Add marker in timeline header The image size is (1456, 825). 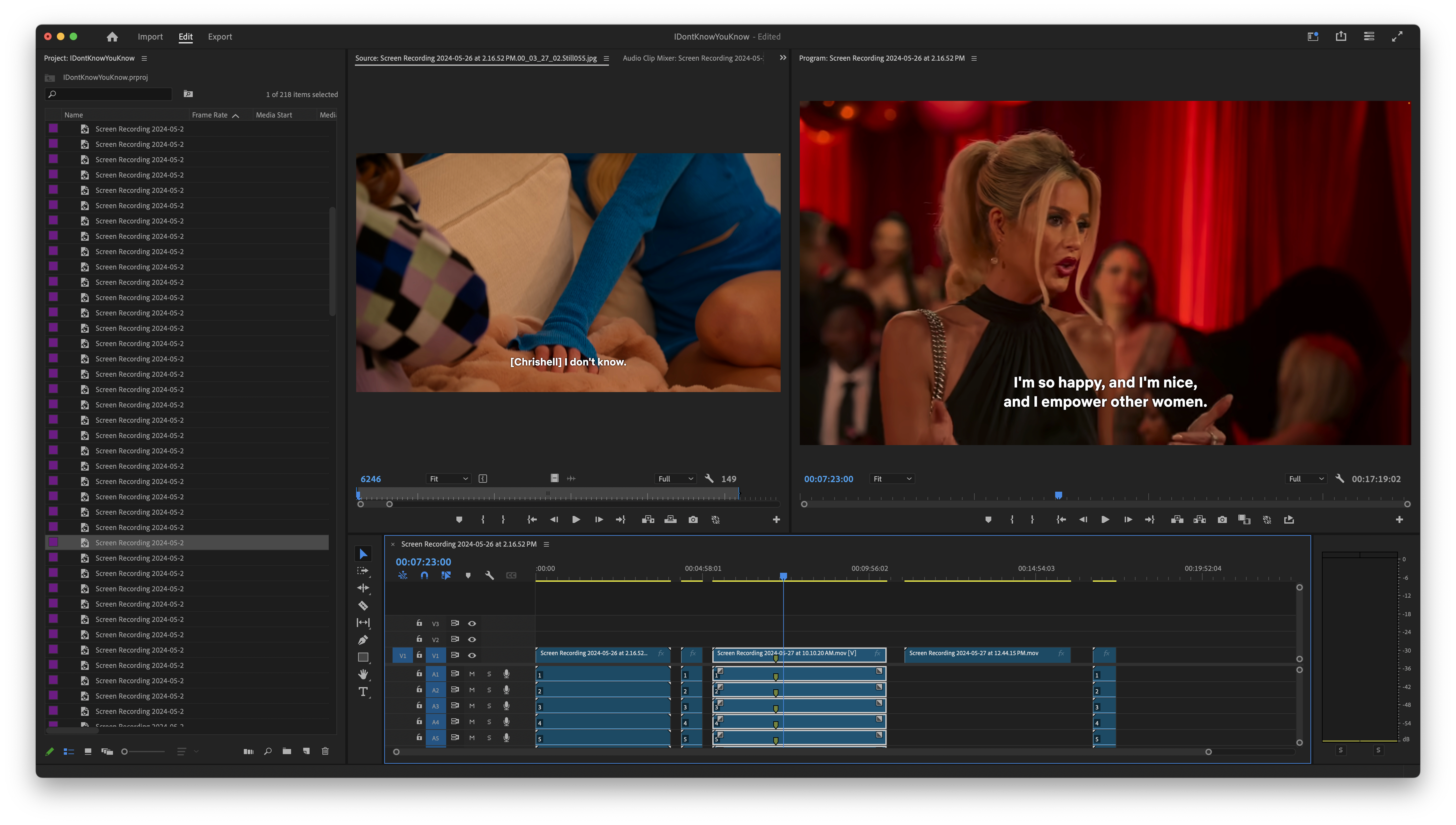[x=468, y=575]
